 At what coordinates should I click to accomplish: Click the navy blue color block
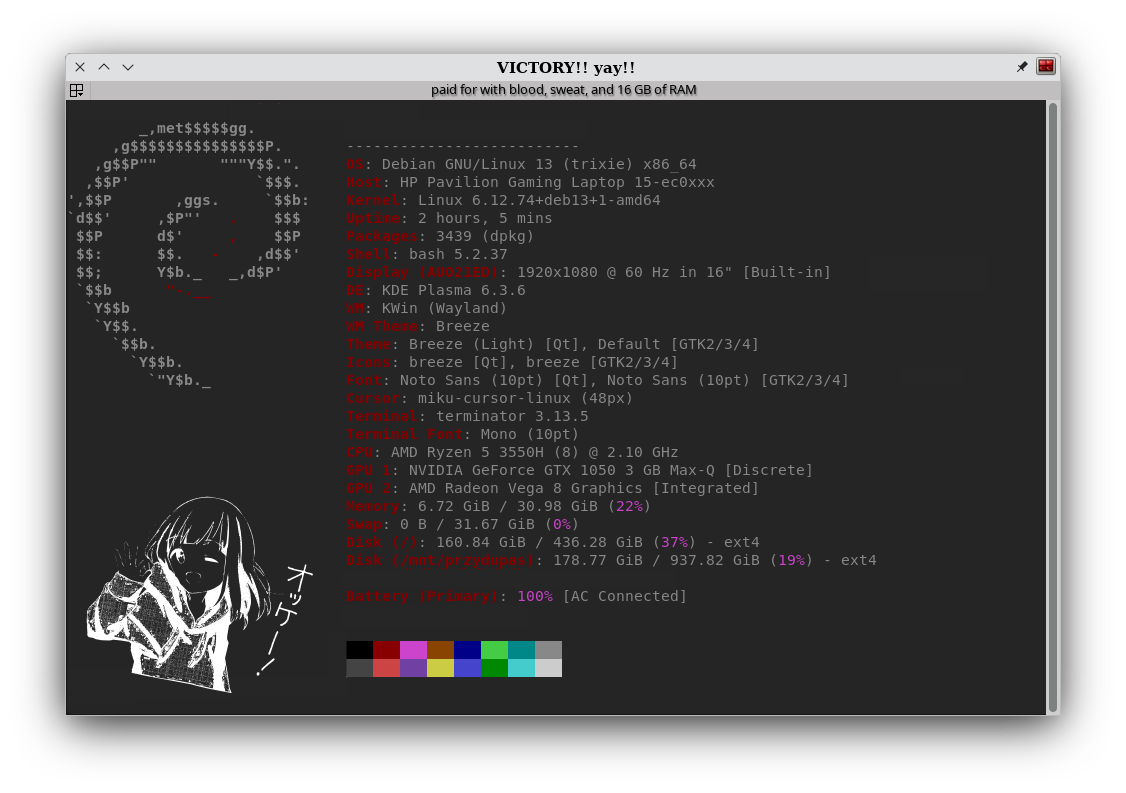(467, 650)
